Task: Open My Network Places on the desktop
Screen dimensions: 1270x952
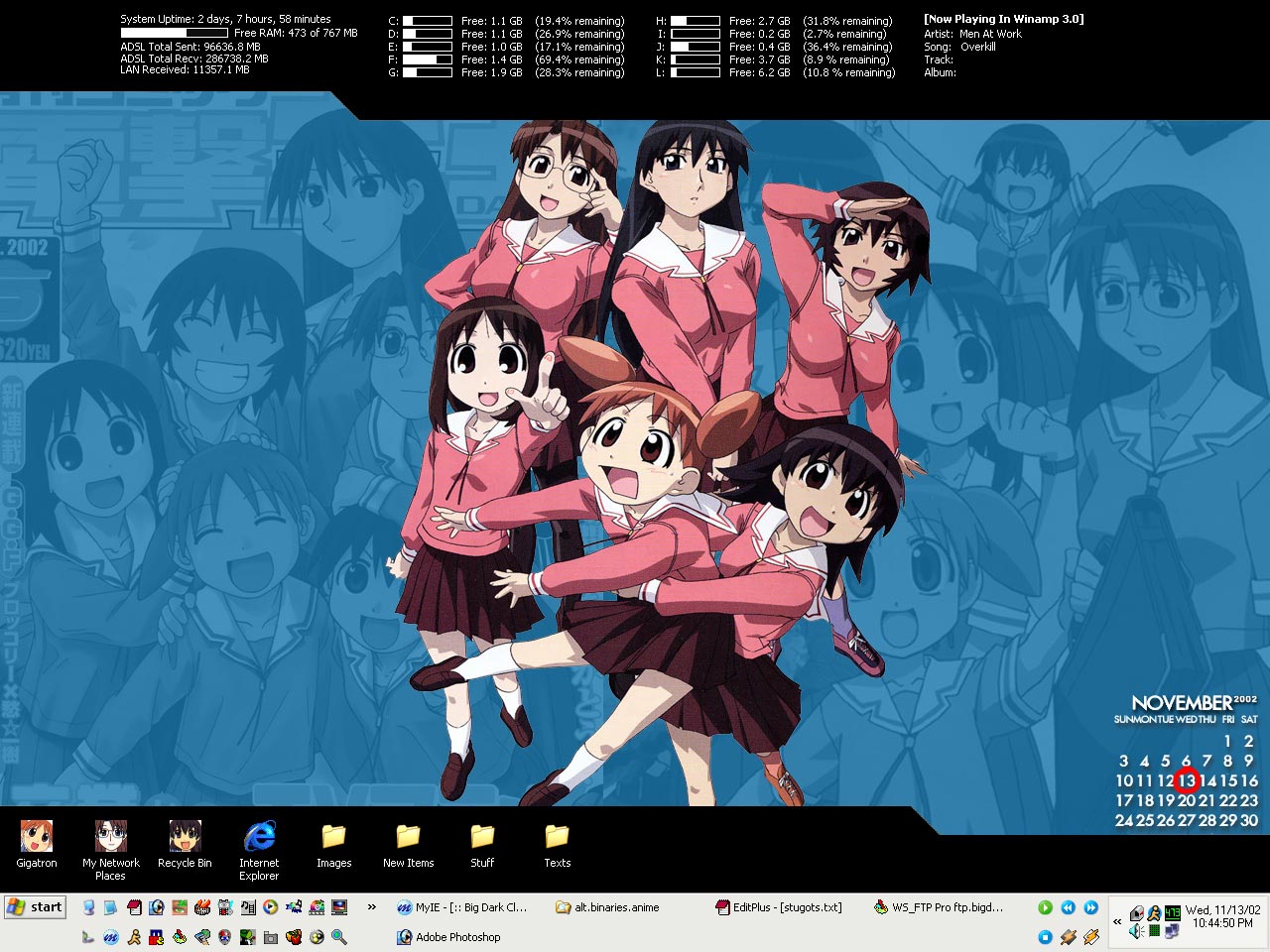Action: pos(110,850)
